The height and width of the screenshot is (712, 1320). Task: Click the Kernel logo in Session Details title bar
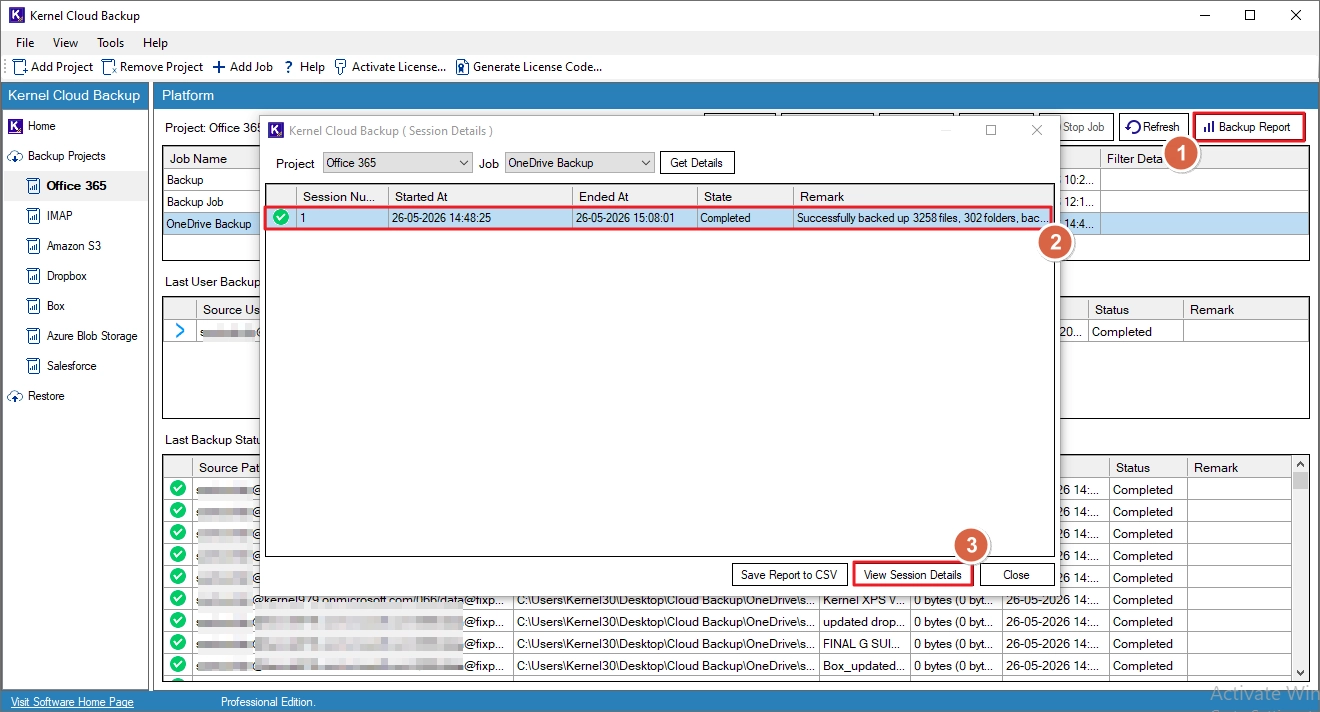(276, 130)
